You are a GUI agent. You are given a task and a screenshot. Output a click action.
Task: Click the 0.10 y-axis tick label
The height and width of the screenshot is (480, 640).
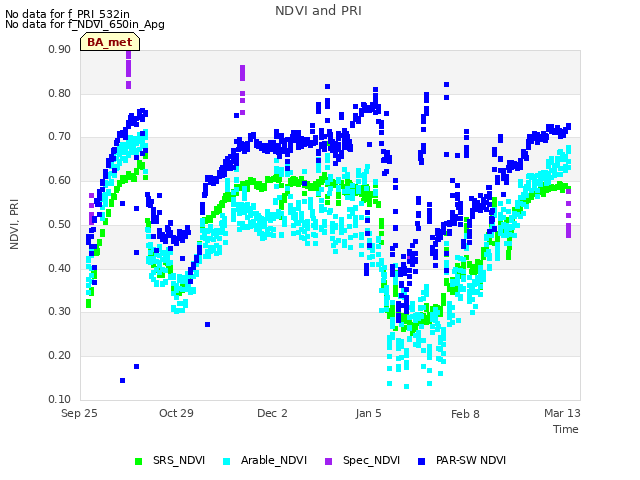[x=60, y=399]
